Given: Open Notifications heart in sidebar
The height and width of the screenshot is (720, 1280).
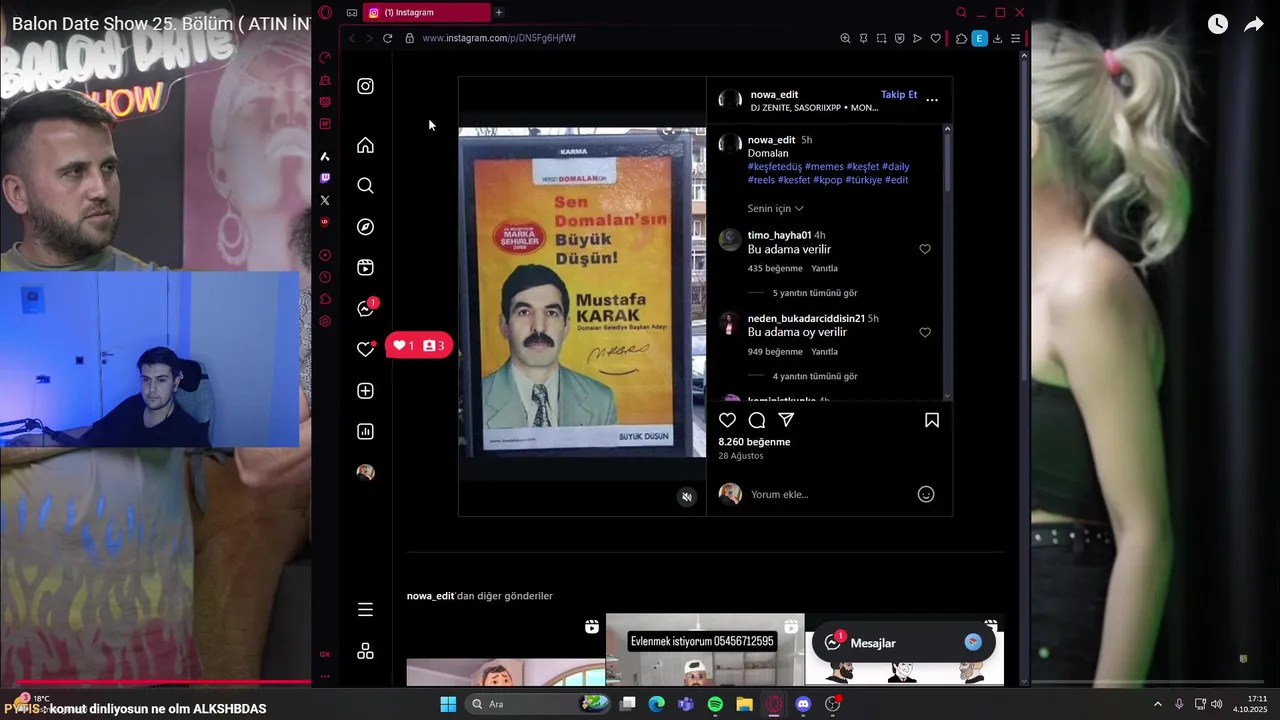Looking at the screenshot, I should [365, 349].
